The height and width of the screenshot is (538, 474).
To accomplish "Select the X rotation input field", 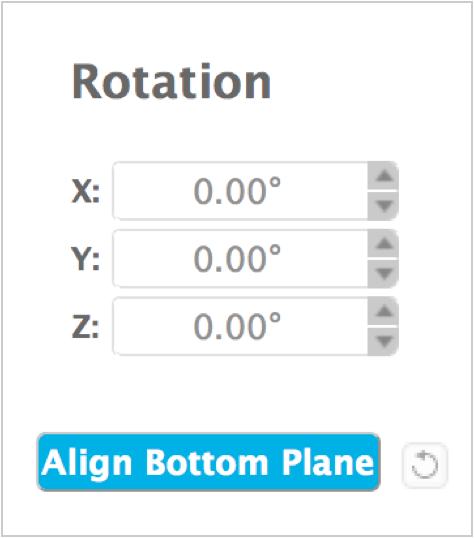I will point(241,191).
